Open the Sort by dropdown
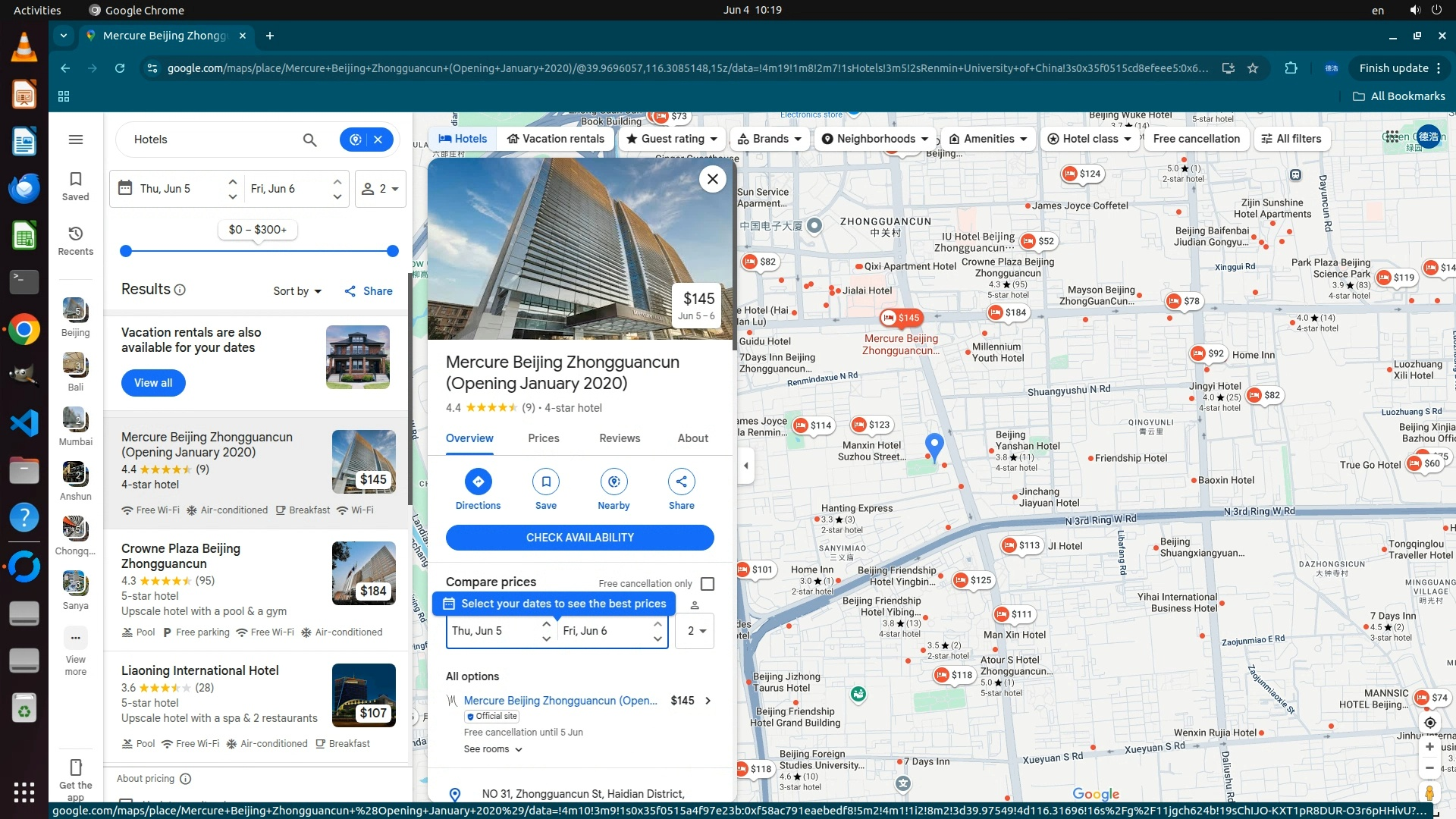This screenshot has height=819, width=1456. coord(297,291)
